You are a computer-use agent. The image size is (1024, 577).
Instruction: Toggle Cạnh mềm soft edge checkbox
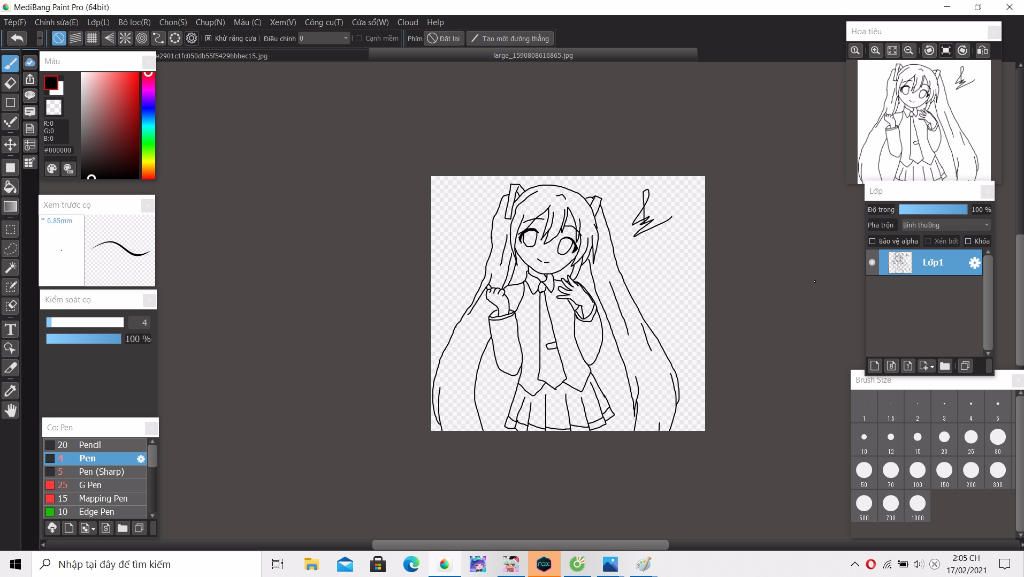tap(358, 39)
